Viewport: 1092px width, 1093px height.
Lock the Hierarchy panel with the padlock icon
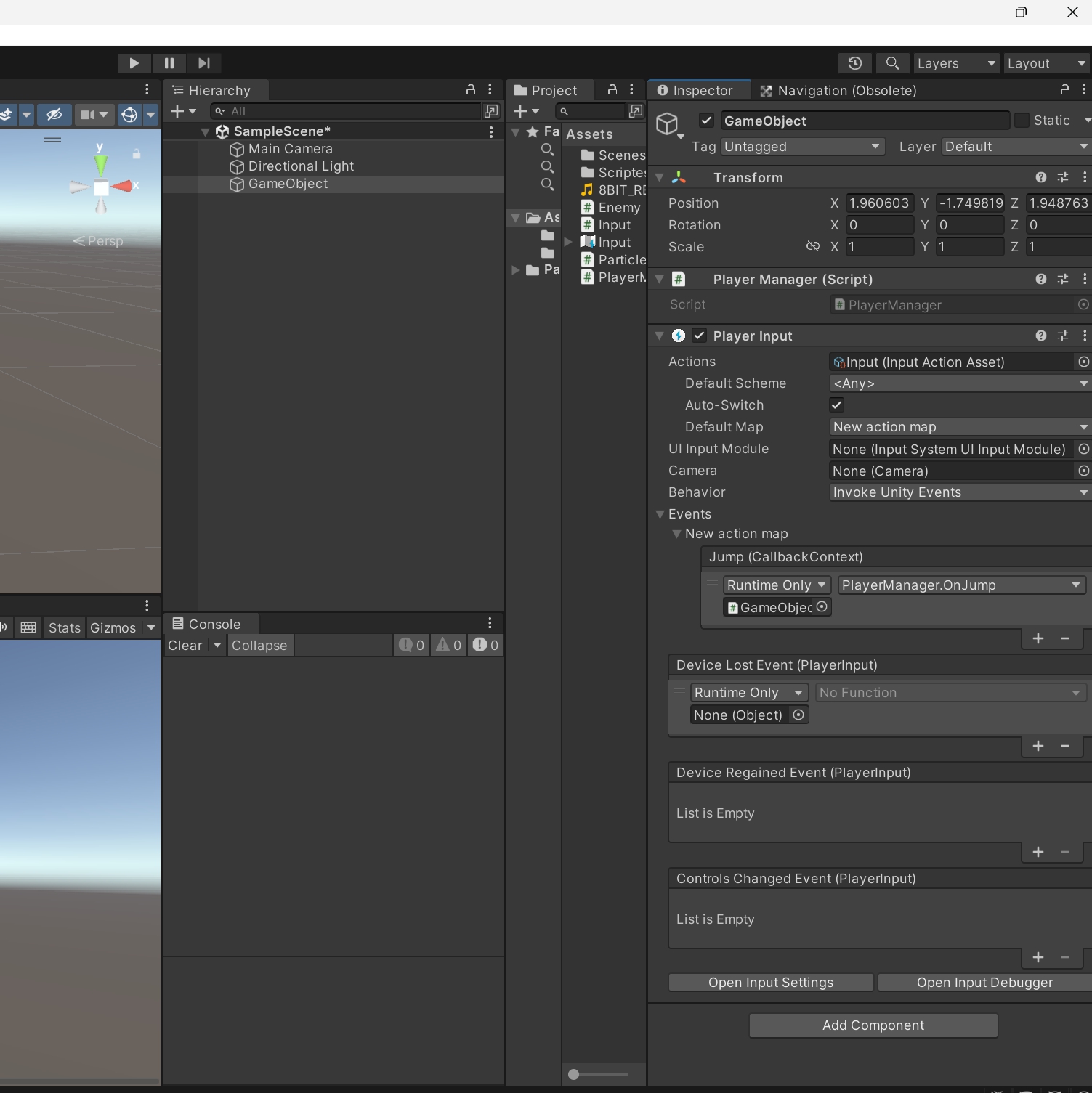[470, 89]
